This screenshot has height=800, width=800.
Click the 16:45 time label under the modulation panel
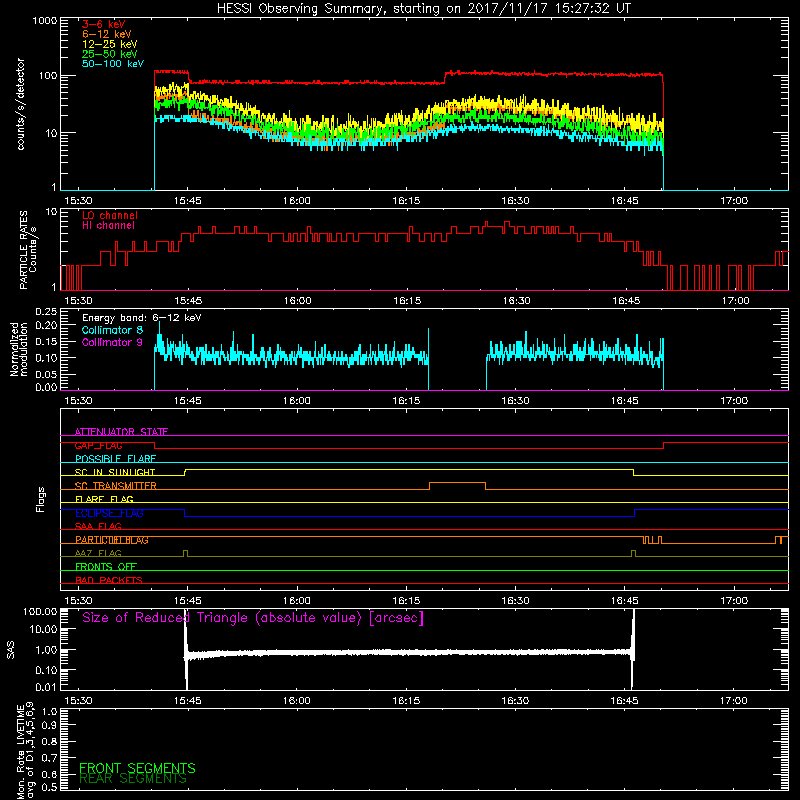(624, 401)
